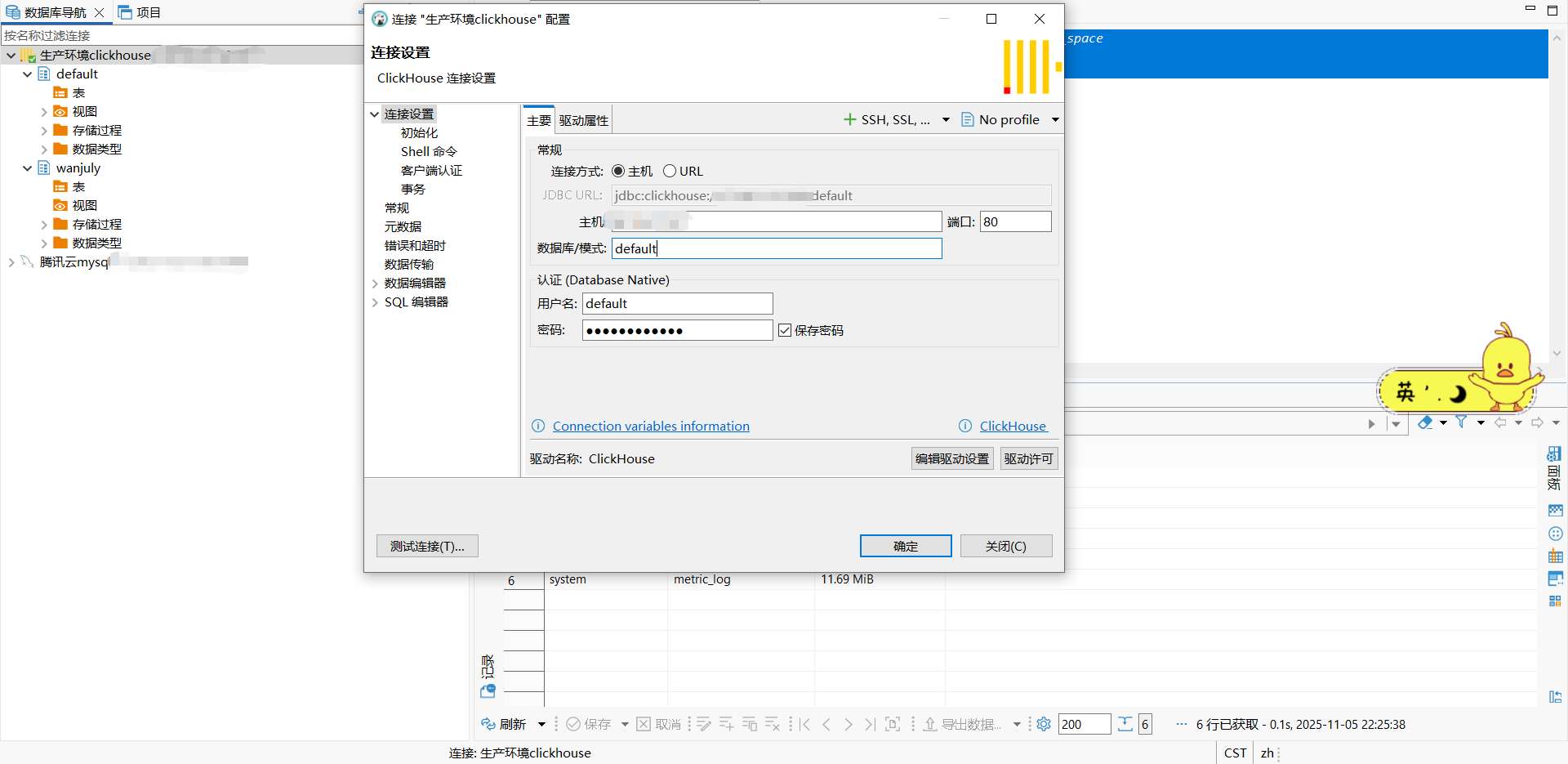Select the 主机 connection radio button
The width and height of the screenshot is (1568, 764).
(618, 171)
